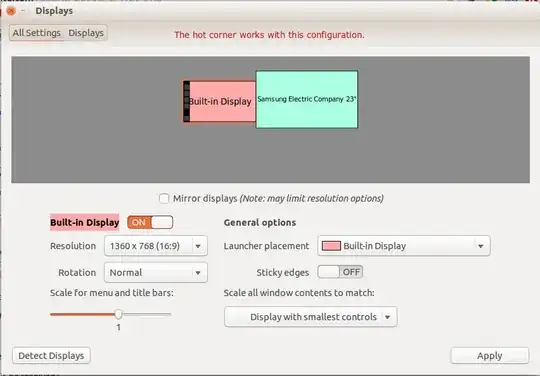Image resolution: width=540 pixels, height=376 pixels.
Task: Enable the Mirror displays checkbox
Action: tap(164, 198)
